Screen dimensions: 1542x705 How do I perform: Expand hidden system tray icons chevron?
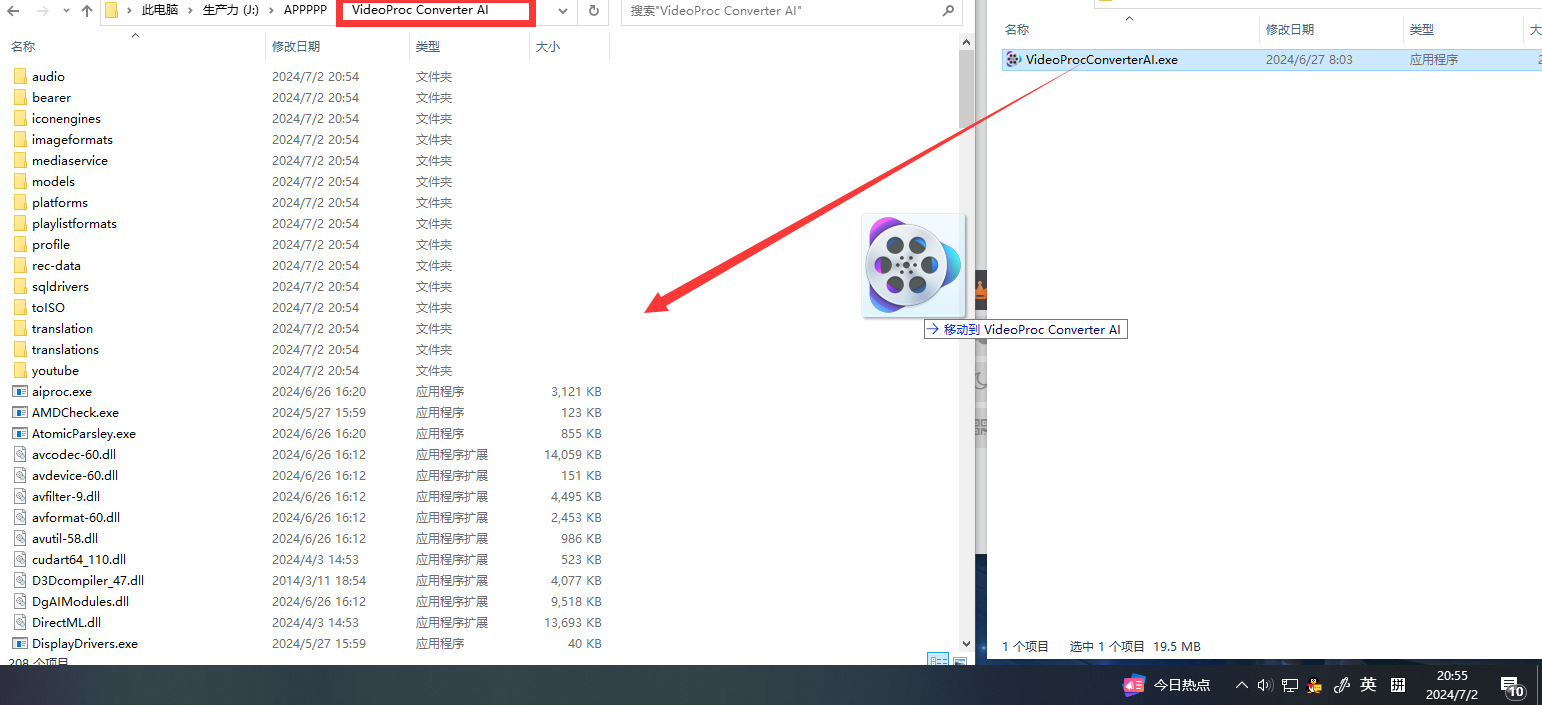1241,685
